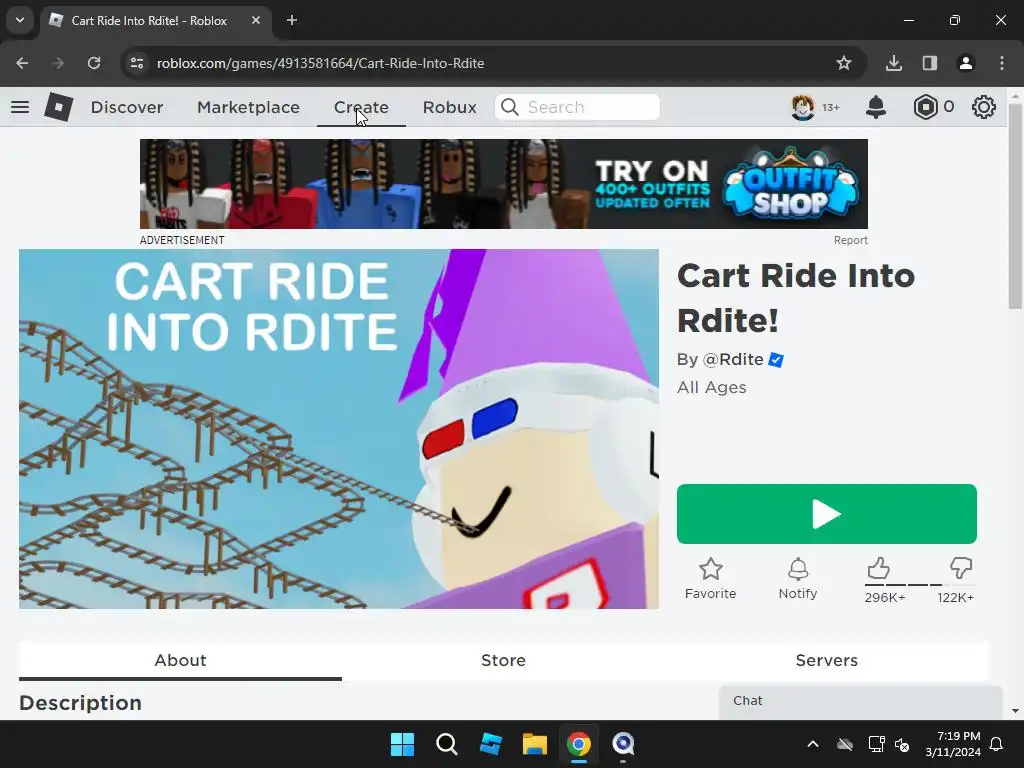Bookmark this page with star icon

tap(844, 63)
